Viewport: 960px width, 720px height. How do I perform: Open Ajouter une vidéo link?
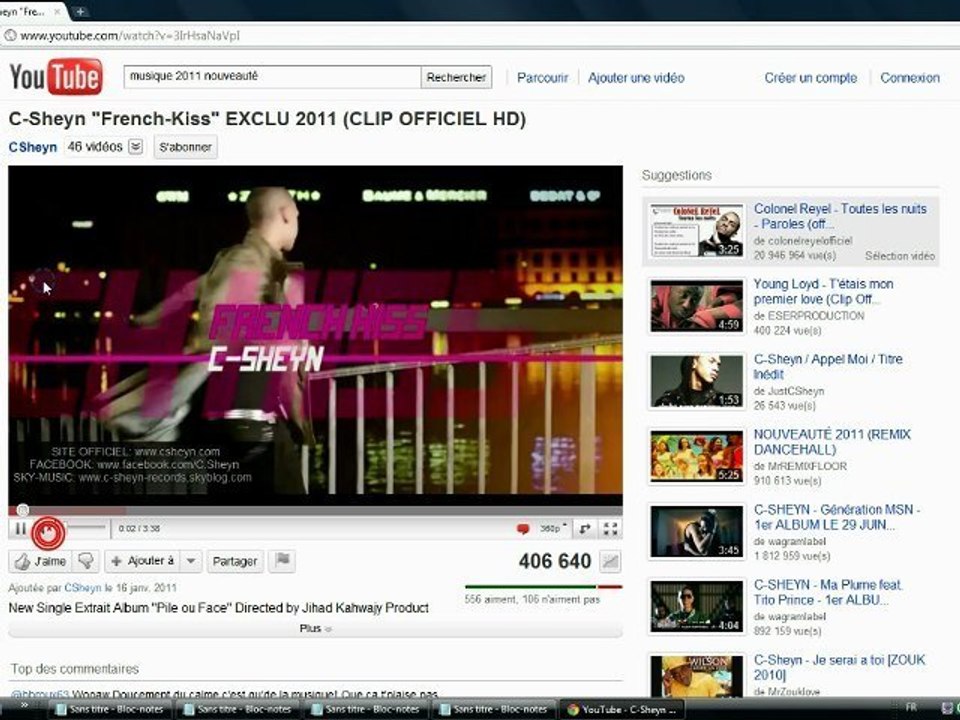636,78
